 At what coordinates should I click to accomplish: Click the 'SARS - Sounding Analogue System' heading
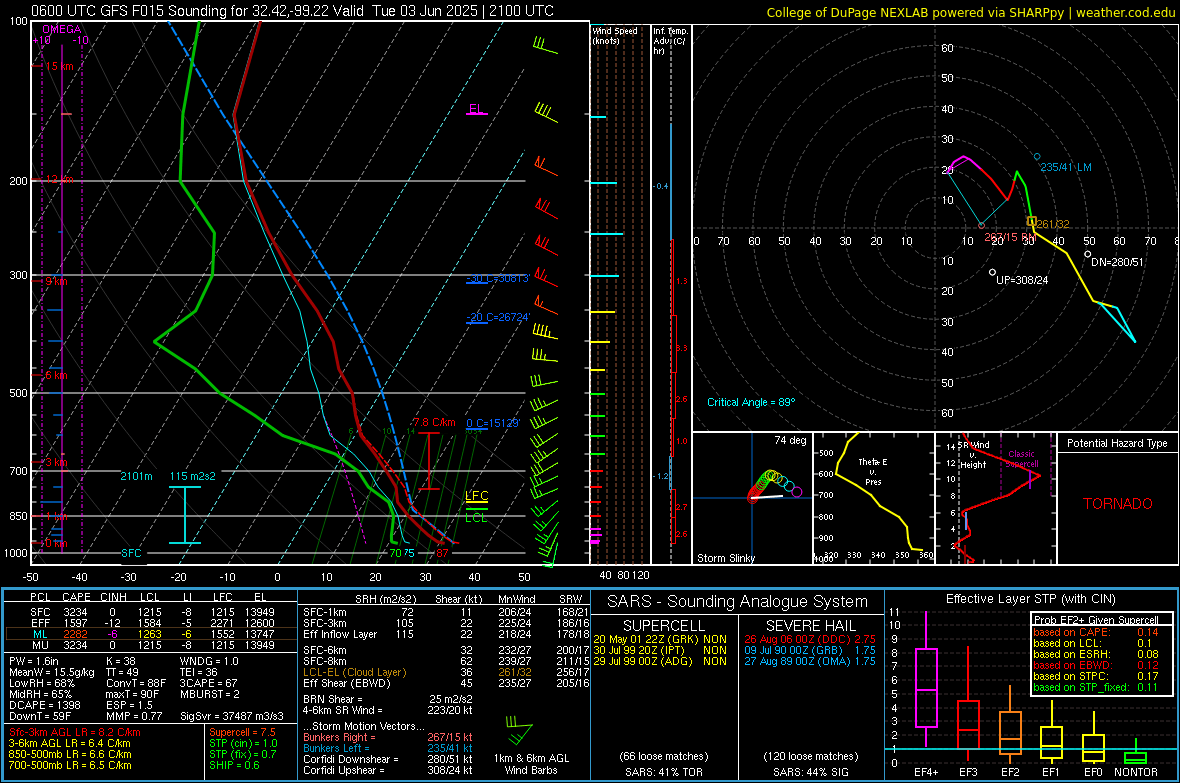click(x=738, y=602)
